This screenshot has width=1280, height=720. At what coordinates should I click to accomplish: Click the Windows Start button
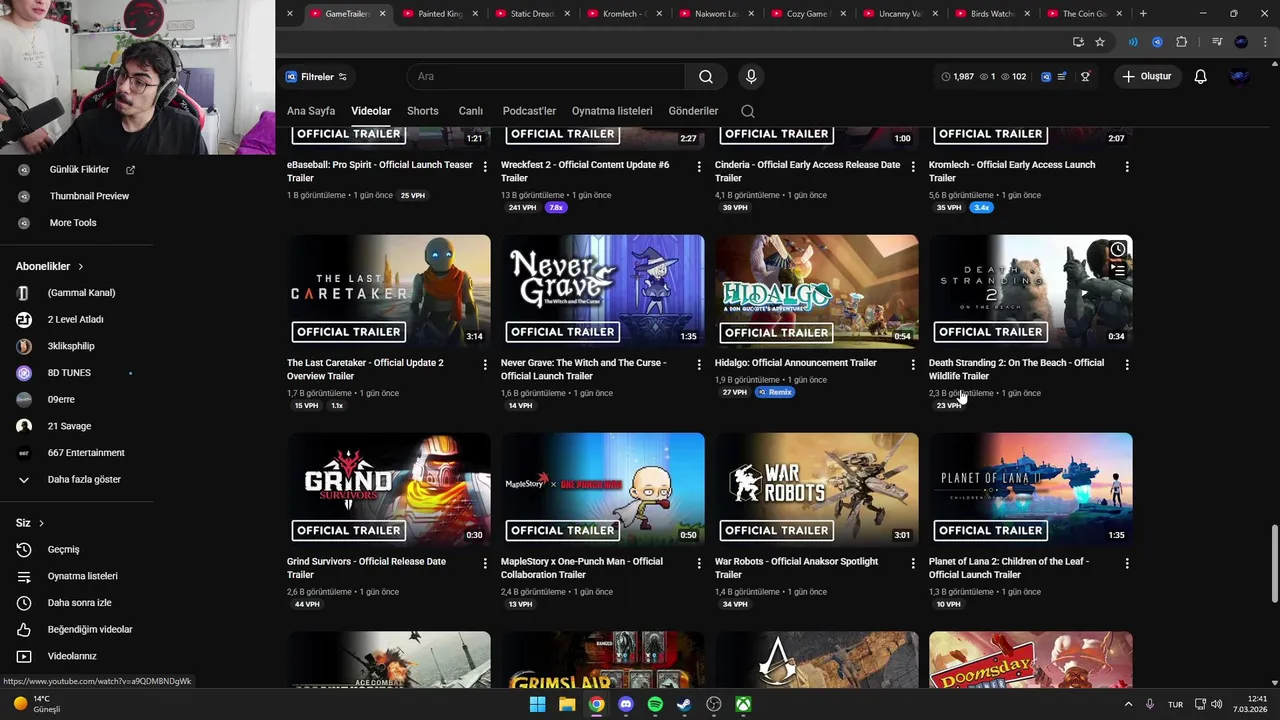[x=537, y=704]
